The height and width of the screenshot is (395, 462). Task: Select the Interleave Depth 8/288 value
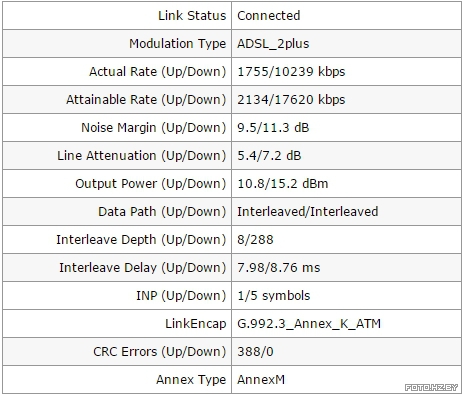click(x=255, y=240)
